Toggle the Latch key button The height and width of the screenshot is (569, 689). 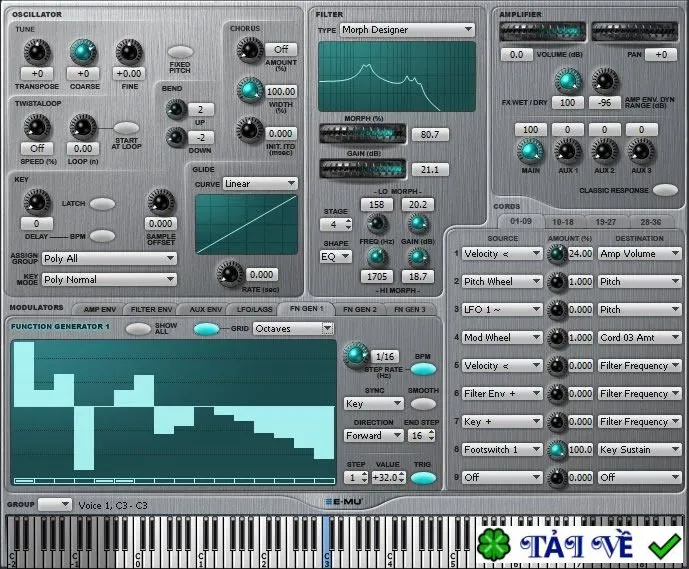(102, 204)
